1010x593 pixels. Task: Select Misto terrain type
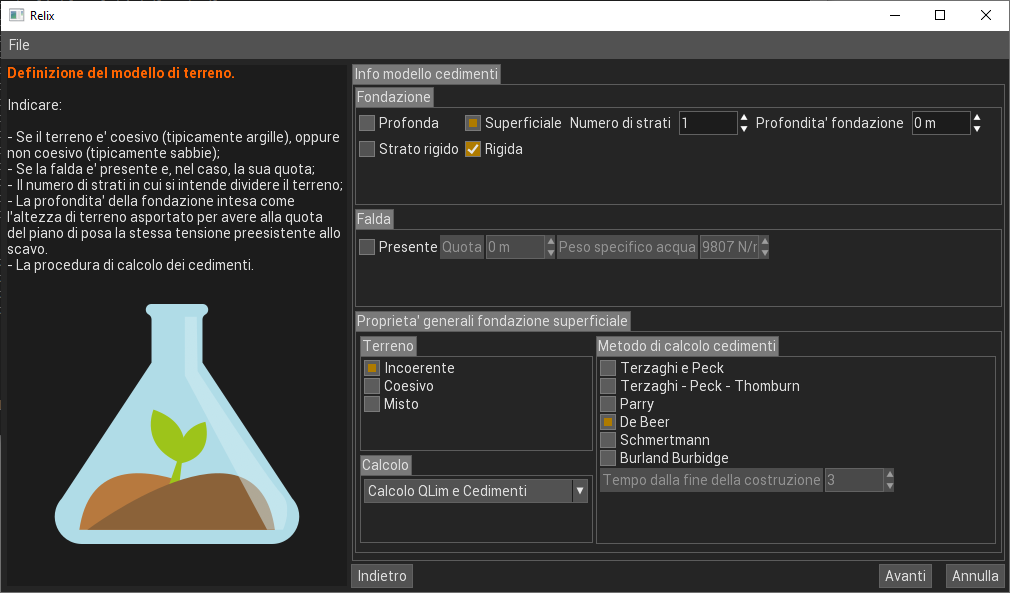tap(372, 404)
